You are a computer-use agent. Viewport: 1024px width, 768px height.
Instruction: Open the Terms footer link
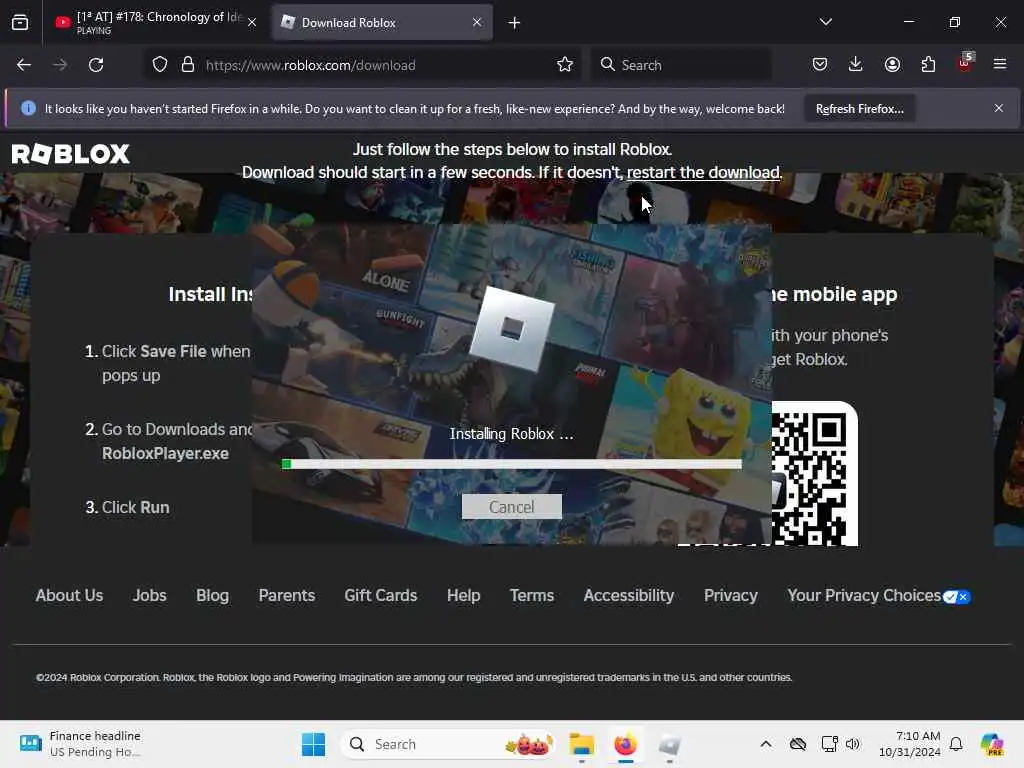pyautogui.click(x=532, y=596)
